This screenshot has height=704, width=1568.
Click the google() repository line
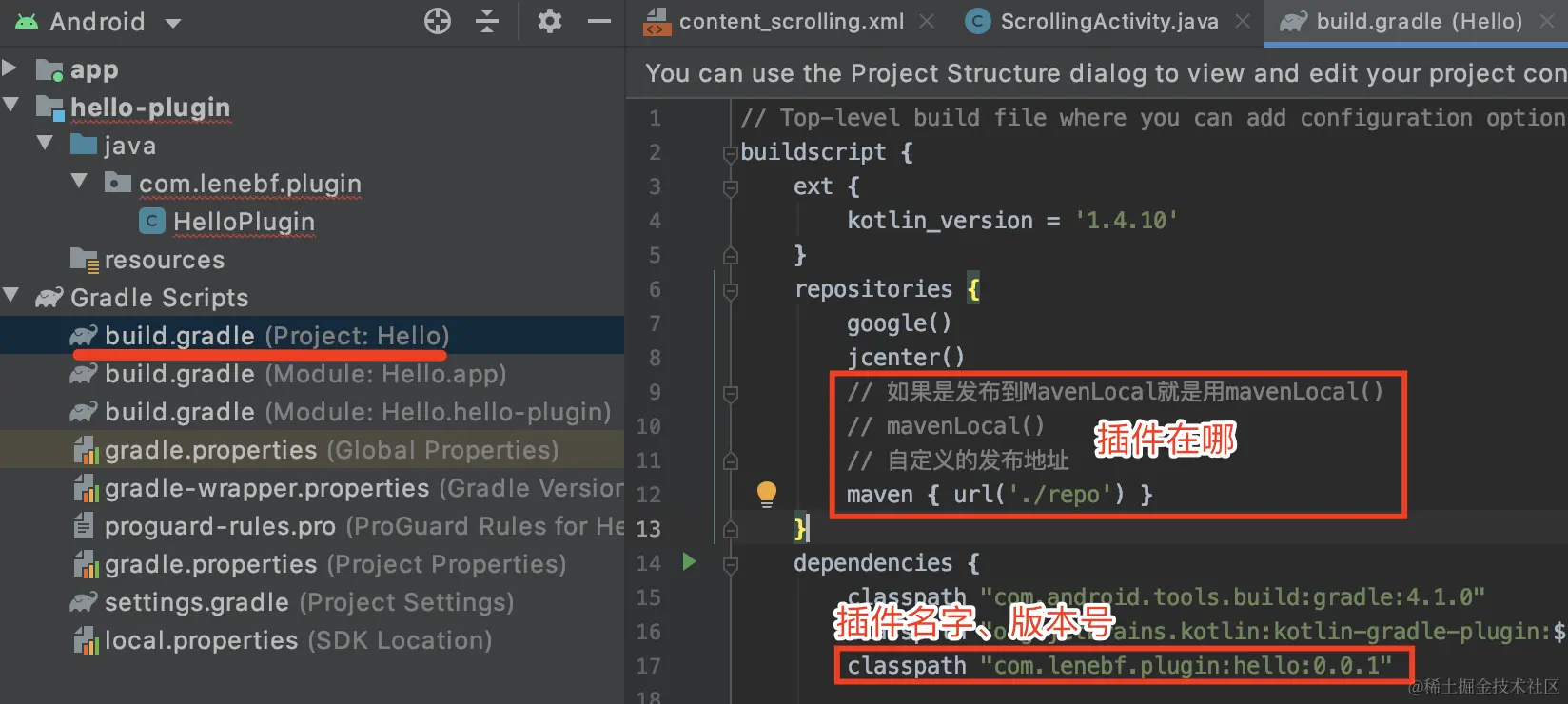[899, 323]
